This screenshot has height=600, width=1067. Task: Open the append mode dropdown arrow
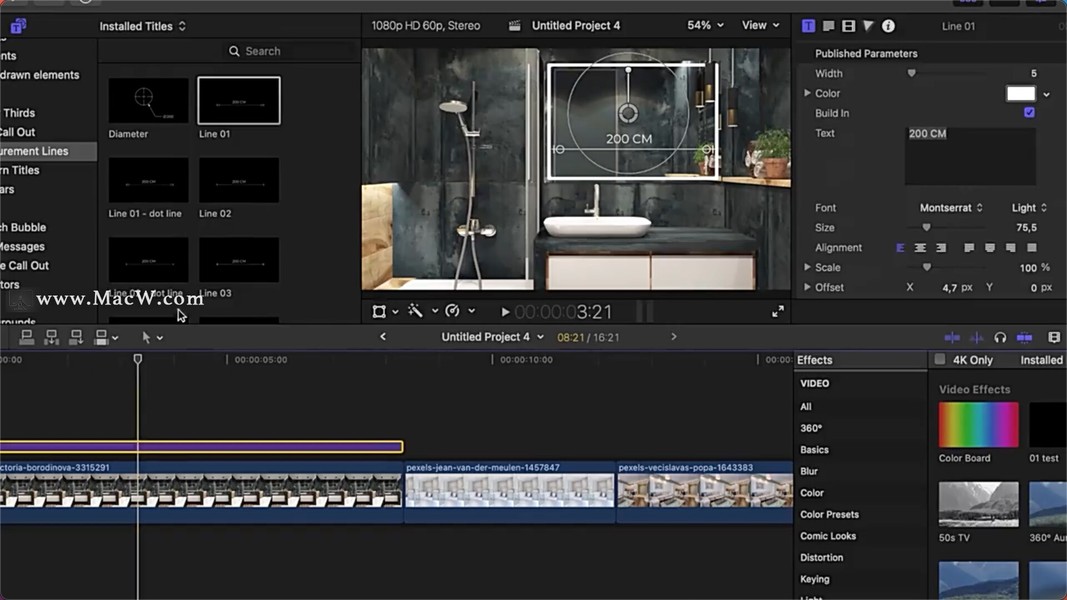coord(115,337)
